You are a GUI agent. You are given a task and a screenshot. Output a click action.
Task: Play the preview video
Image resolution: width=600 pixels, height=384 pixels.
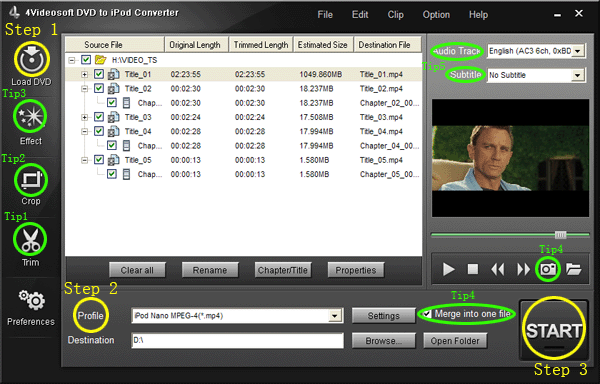coord(448,269)
